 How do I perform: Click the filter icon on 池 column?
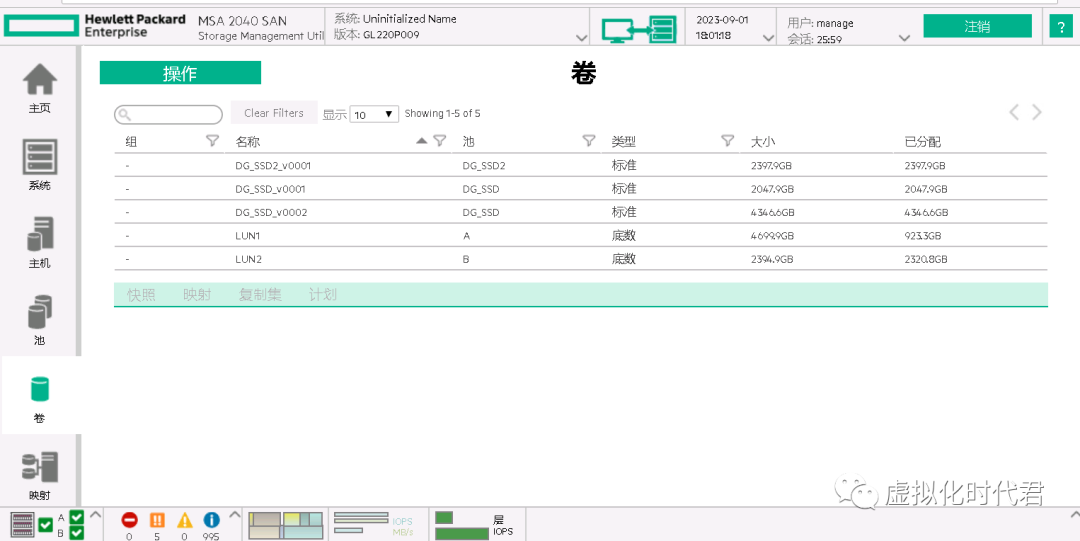coord(588,141)
